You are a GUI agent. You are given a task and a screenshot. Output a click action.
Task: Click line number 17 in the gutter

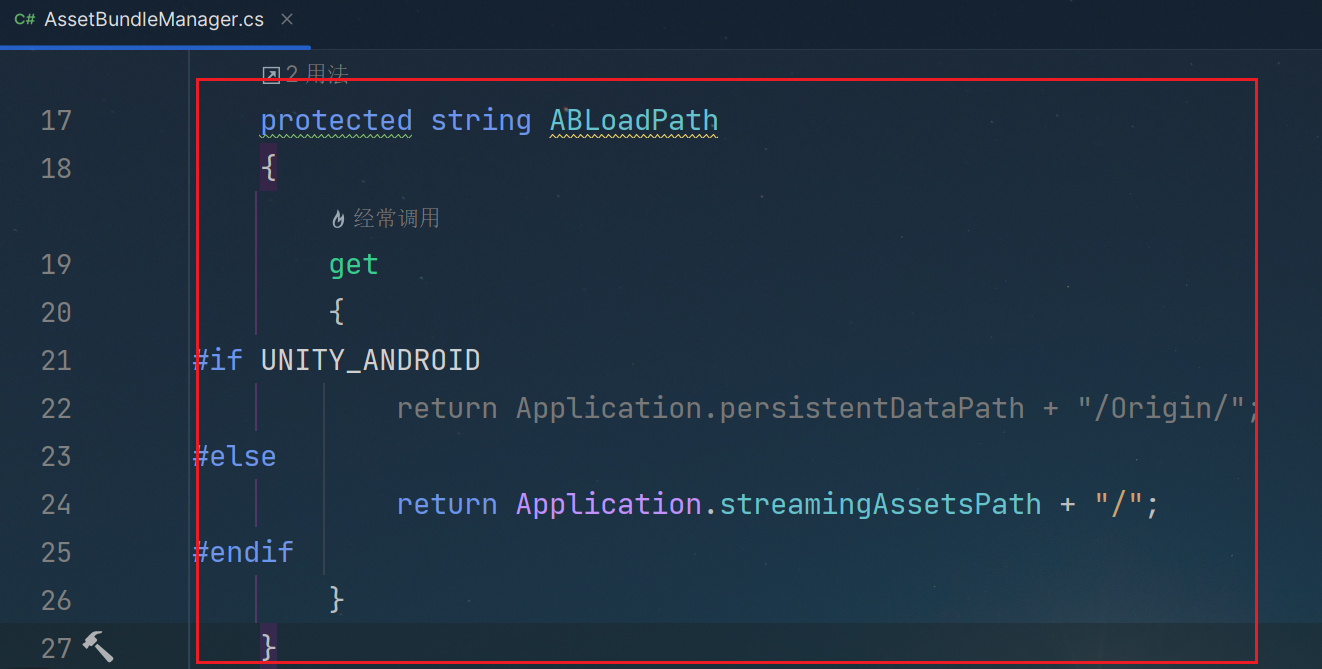click(x=56, y=121)
